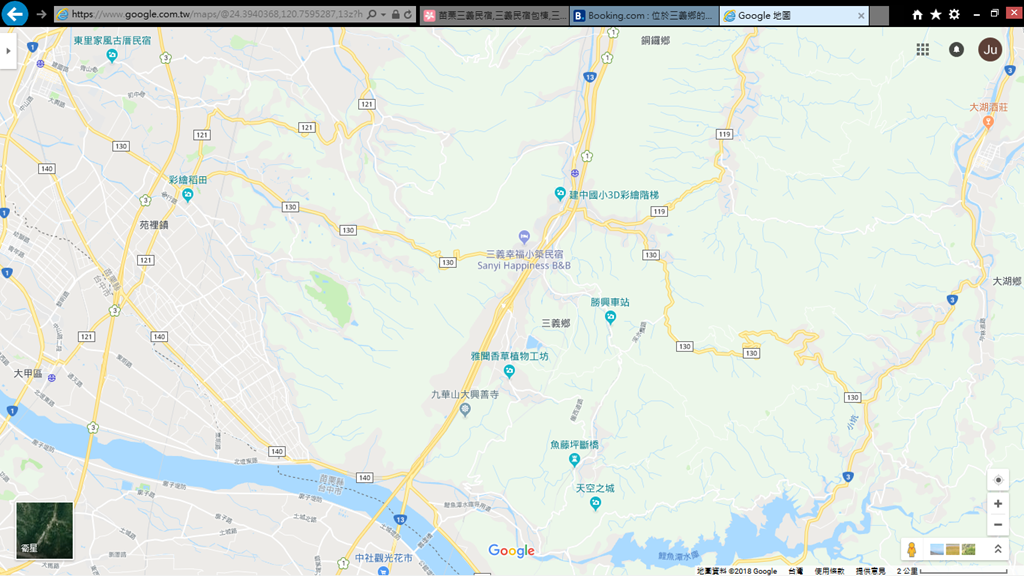Screen dimensions: 1024x576
Task: Click the 九華山大興善寺 location pin
Action: point(465,410)
